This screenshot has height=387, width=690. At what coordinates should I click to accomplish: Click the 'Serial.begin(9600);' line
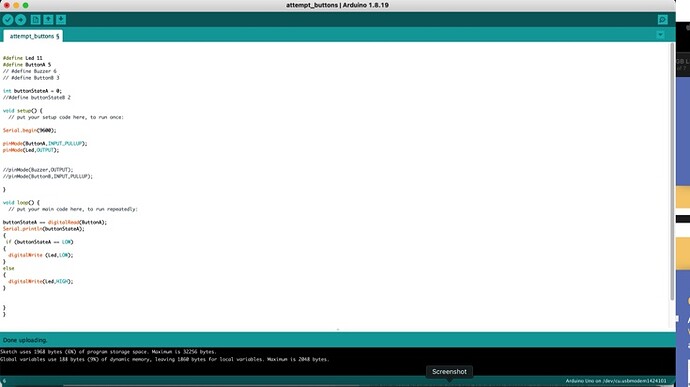29,130
